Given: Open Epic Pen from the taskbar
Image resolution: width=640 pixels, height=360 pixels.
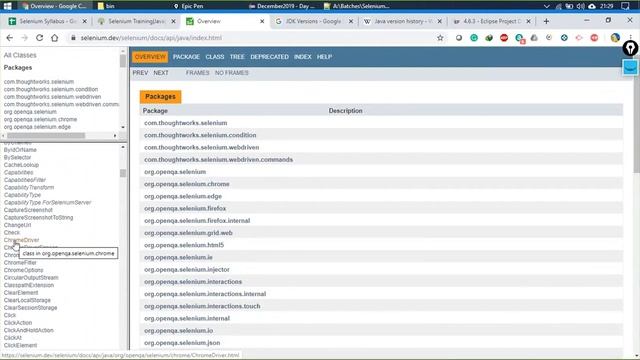Looking at the screenshot, I should 188,6.
